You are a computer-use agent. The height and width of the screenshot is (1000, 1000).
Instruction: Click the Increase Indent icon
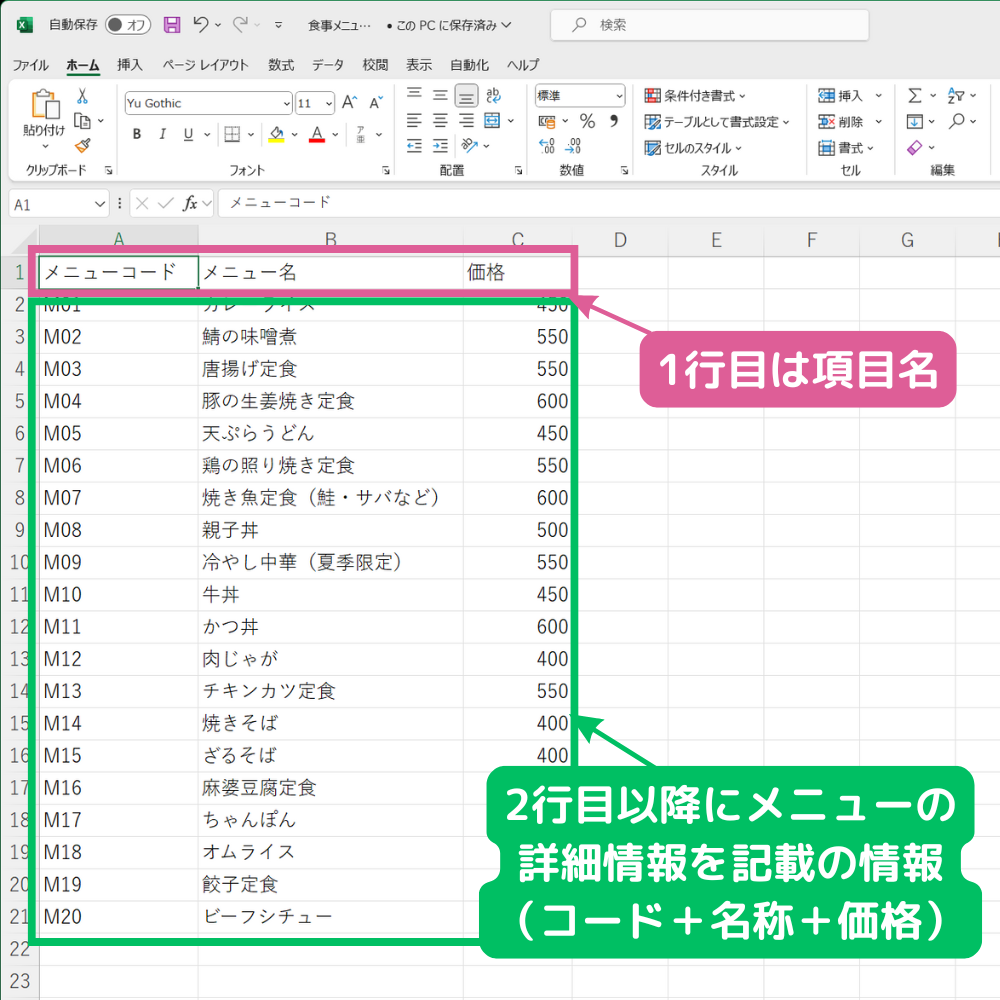(440, 146)
